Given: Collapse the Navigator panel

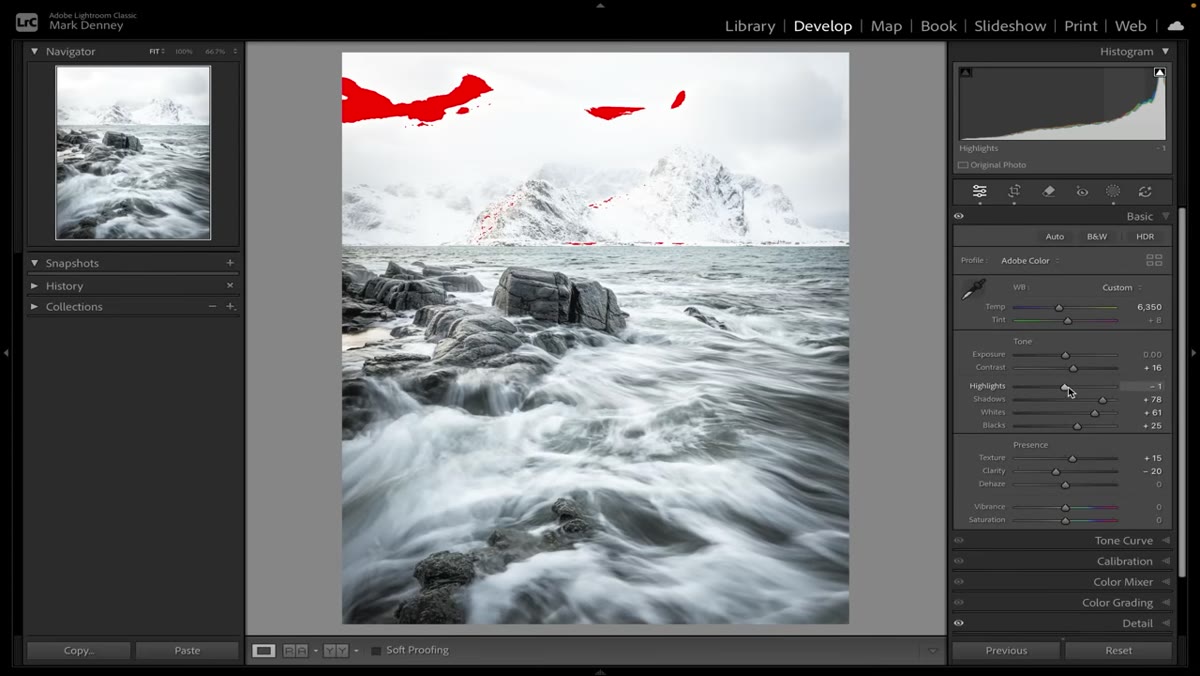Looking at the screenshot, I should point(34,51).
